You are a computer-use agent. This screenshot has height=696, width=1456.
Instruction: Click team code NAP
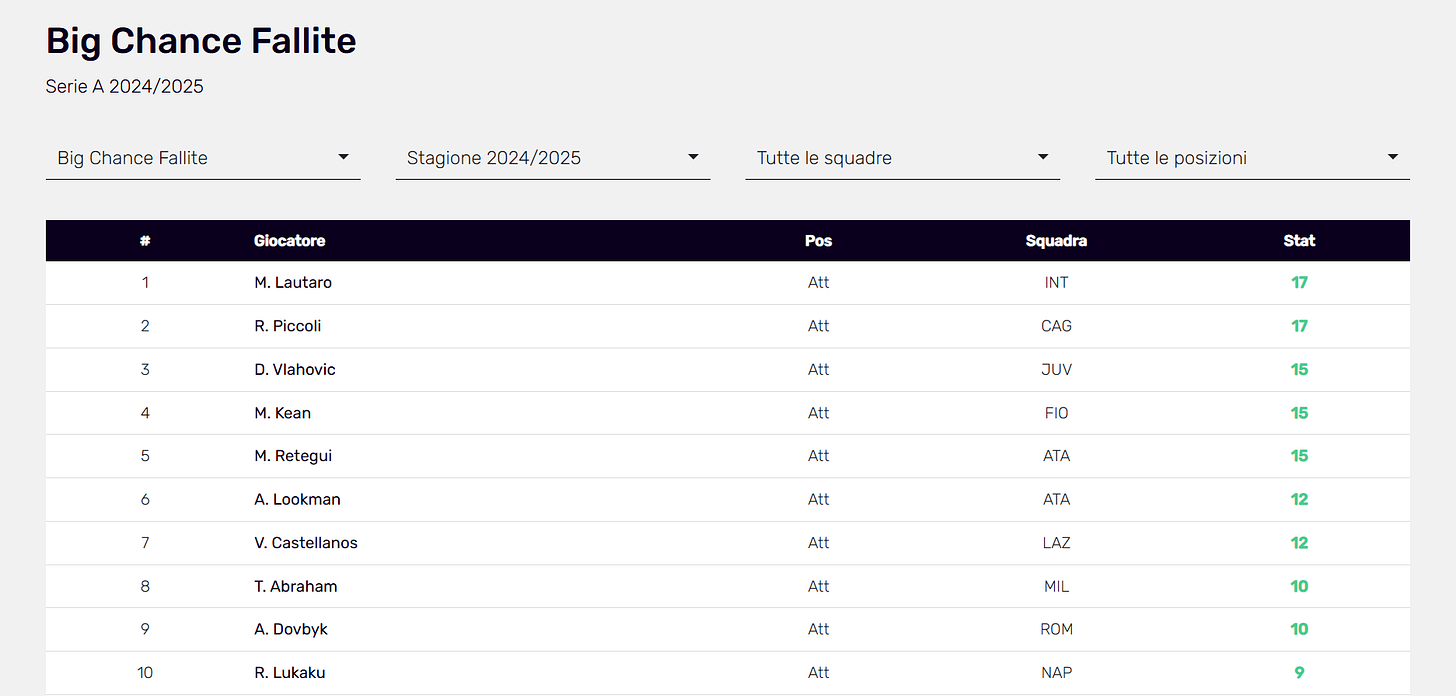point(1056,673)
